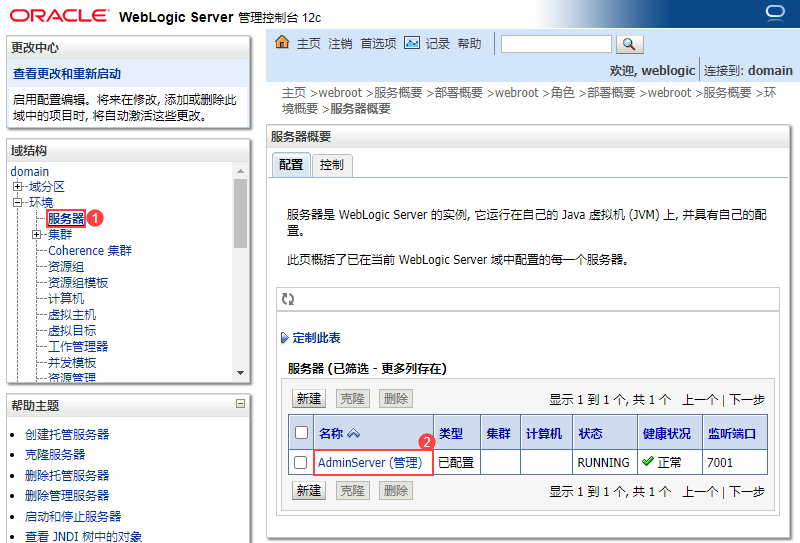Screen dimensions: 800x543
Task: Switch to the 控制 tab
Action: coord(332,165)
